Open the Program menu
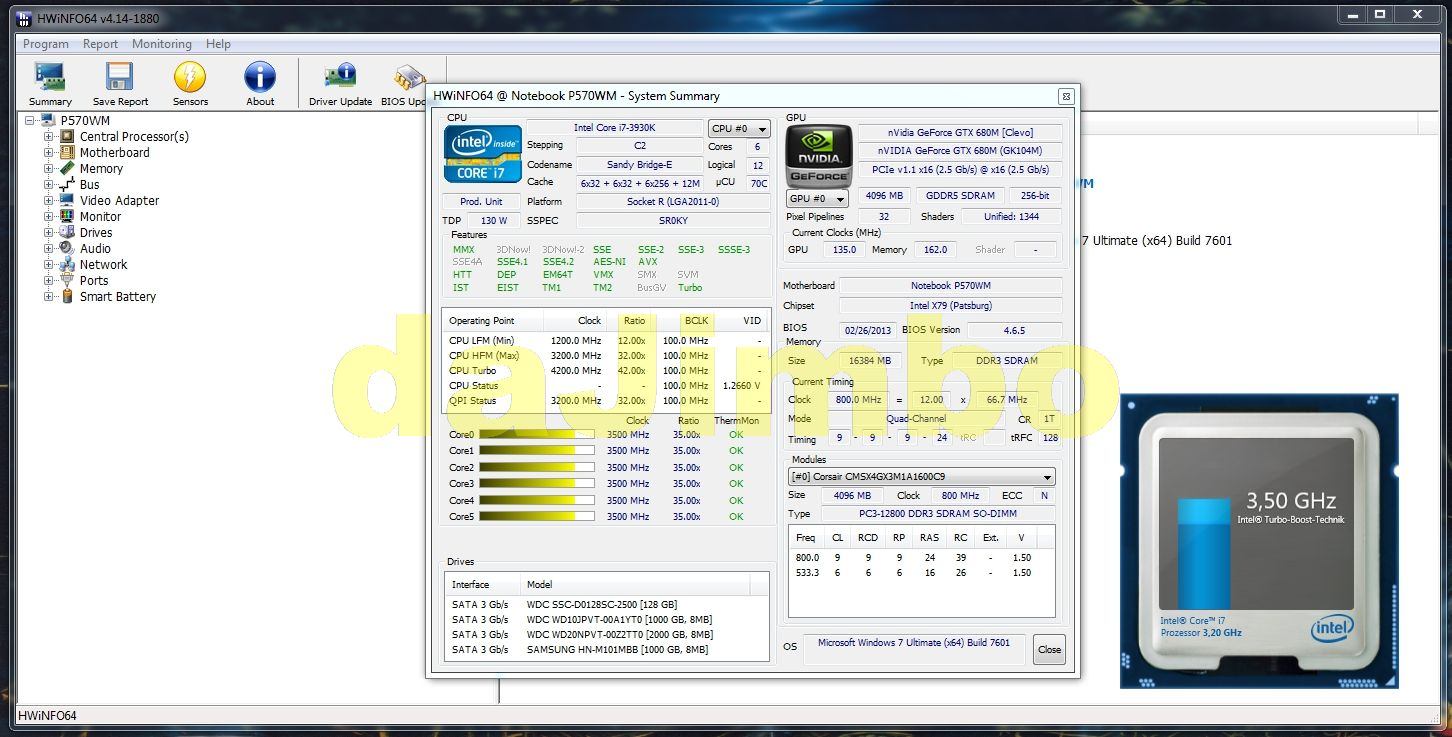1452x737 pixels. click(46, 44)
